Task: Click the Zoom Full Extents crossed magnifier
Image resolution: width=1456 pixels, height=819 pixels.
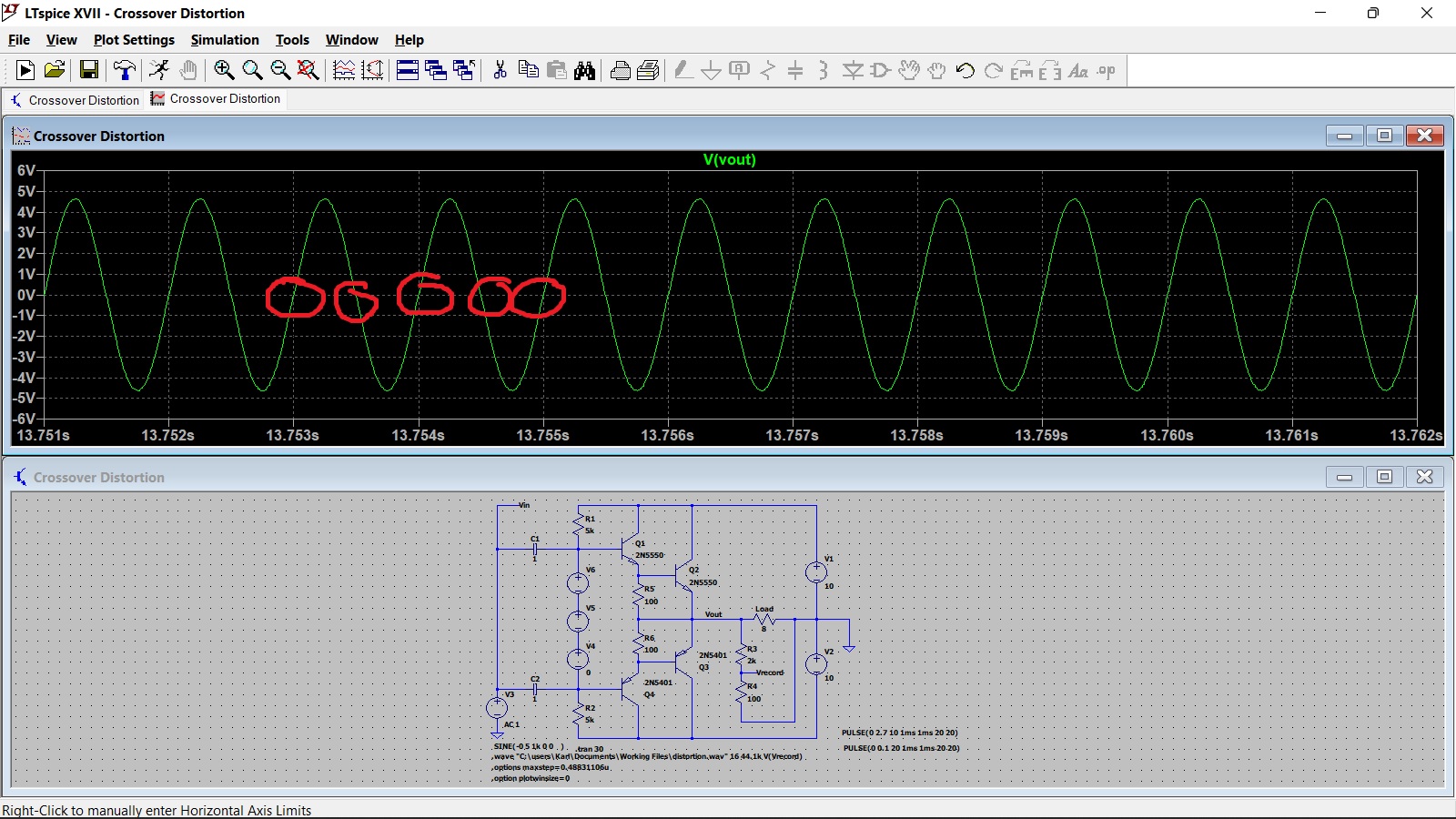Action: coord(308,70)
